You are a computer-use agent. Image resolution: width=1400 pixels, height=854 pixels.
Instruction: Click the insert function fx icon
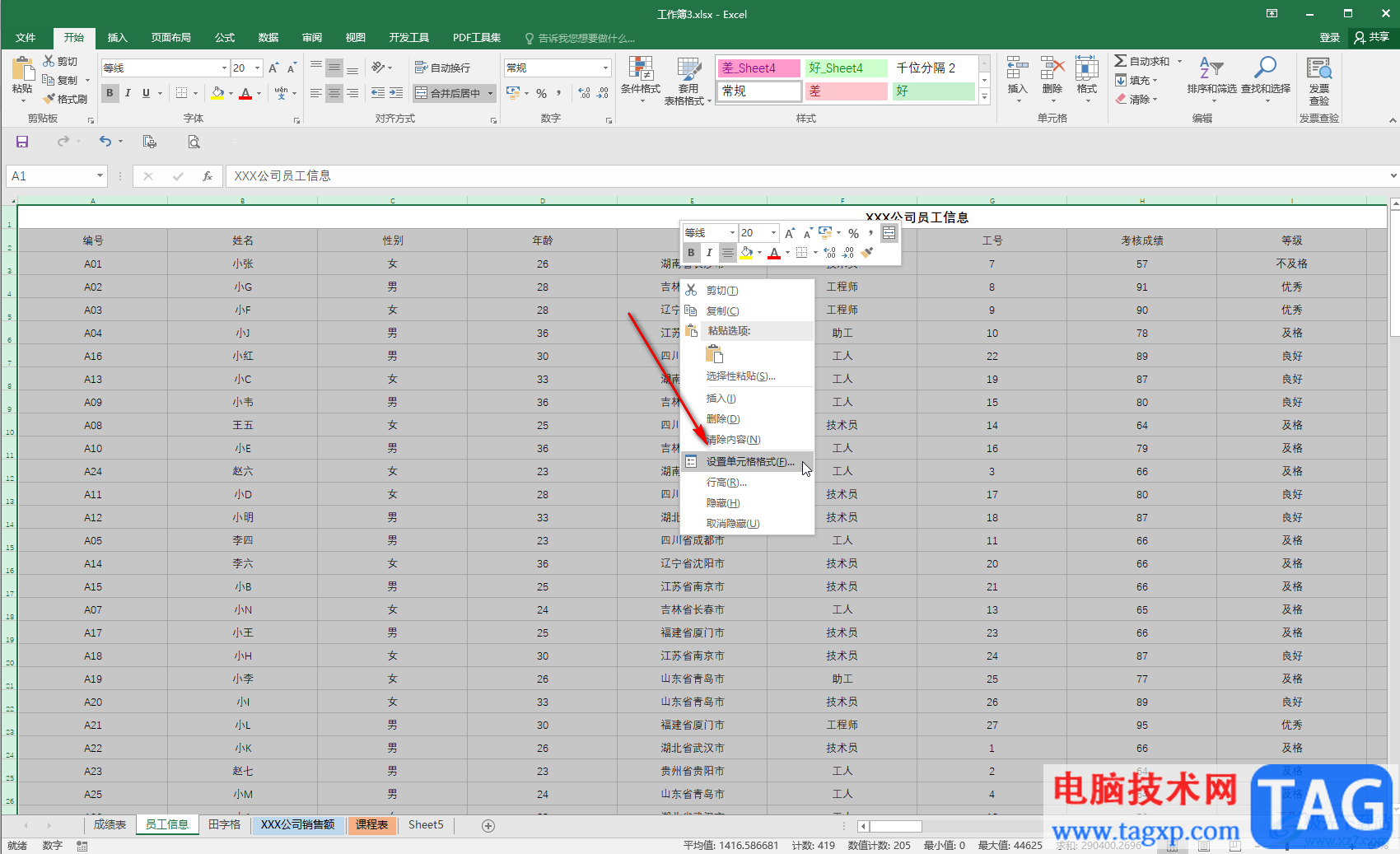tap(208, 175)
